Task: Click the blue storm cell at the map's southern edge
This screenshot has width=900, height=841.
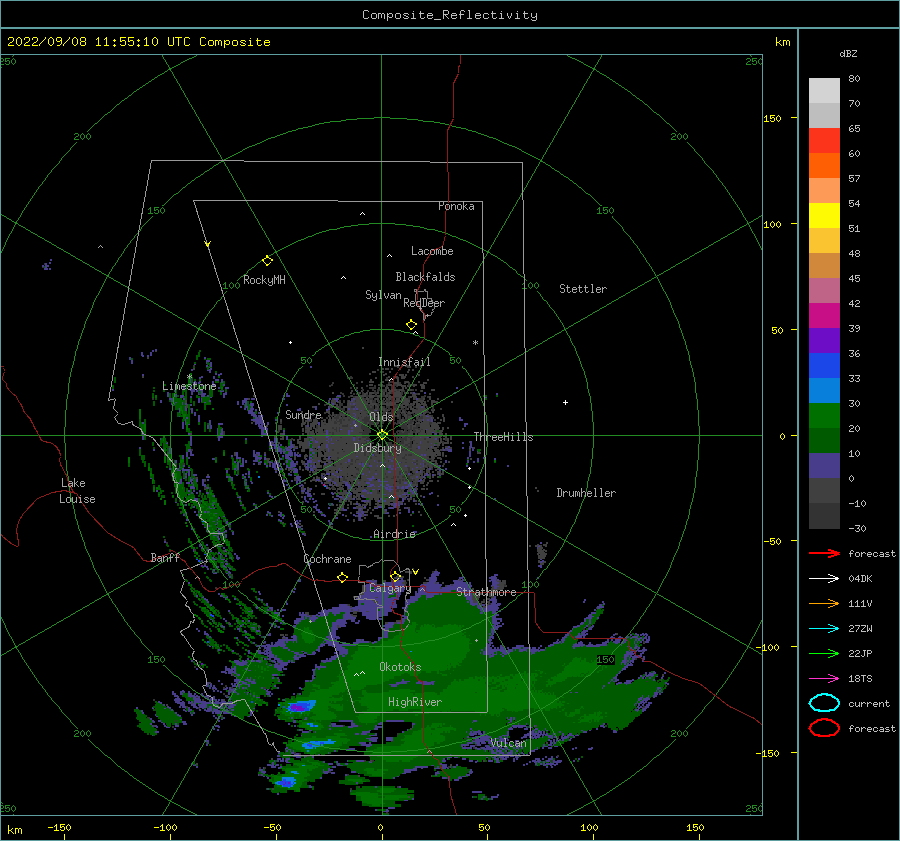Action: point(285,782)
